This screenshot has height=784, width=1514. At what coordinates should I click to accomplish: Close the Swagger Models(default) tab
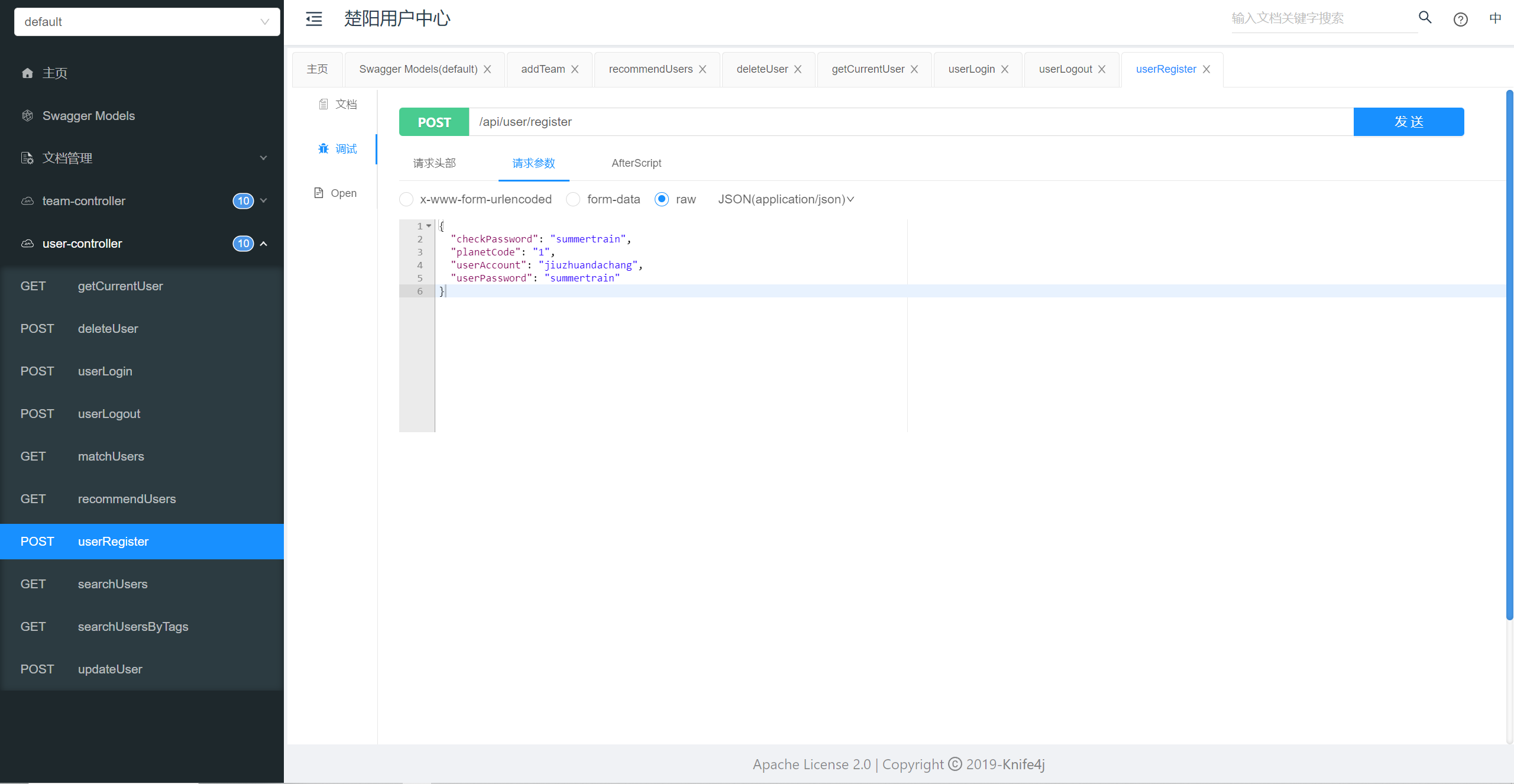coord(487,70)
